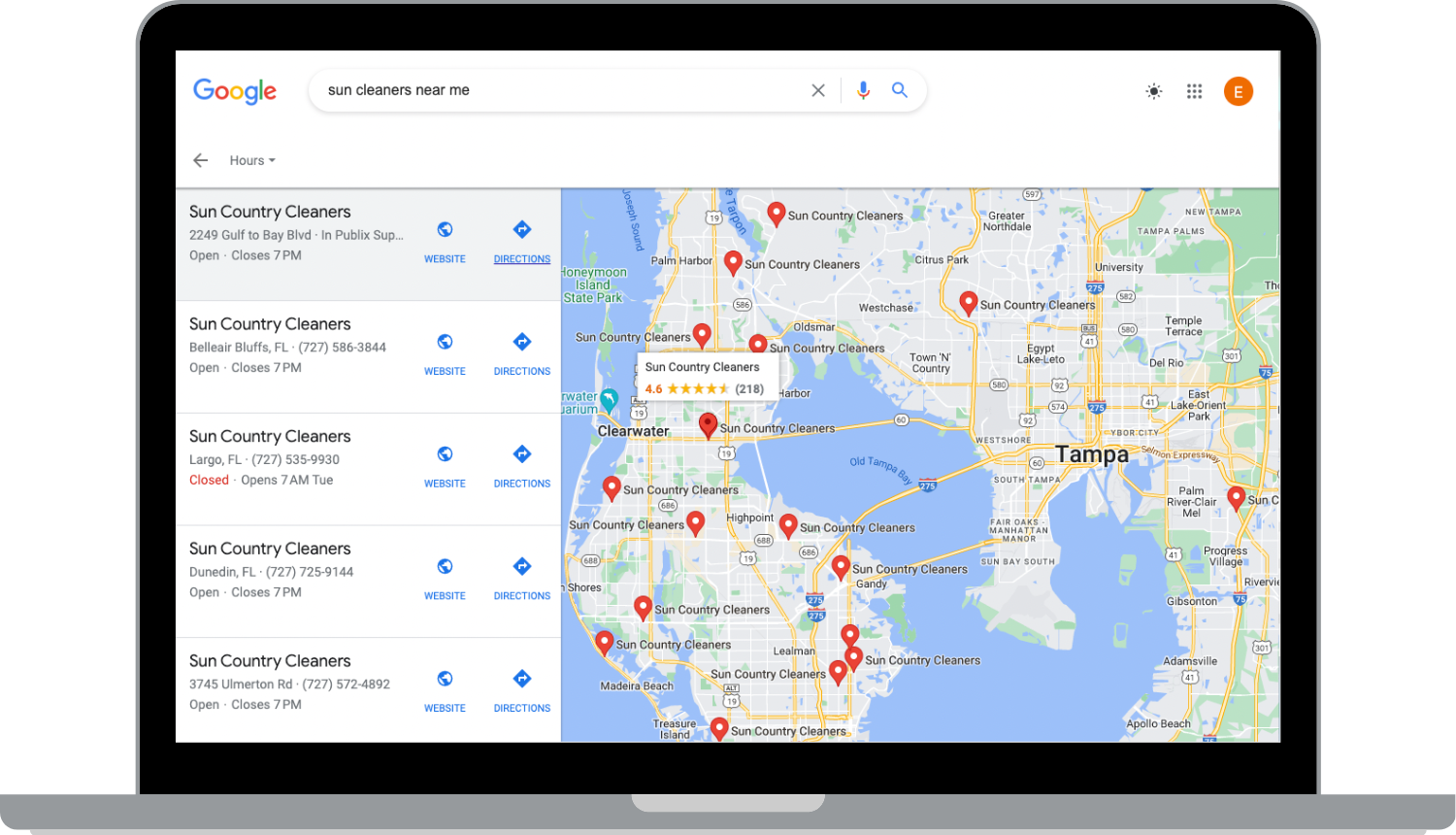This screenshot has width=1456, height=835.
Task: Click the back arrow above the results list
Action: (200, 159)
